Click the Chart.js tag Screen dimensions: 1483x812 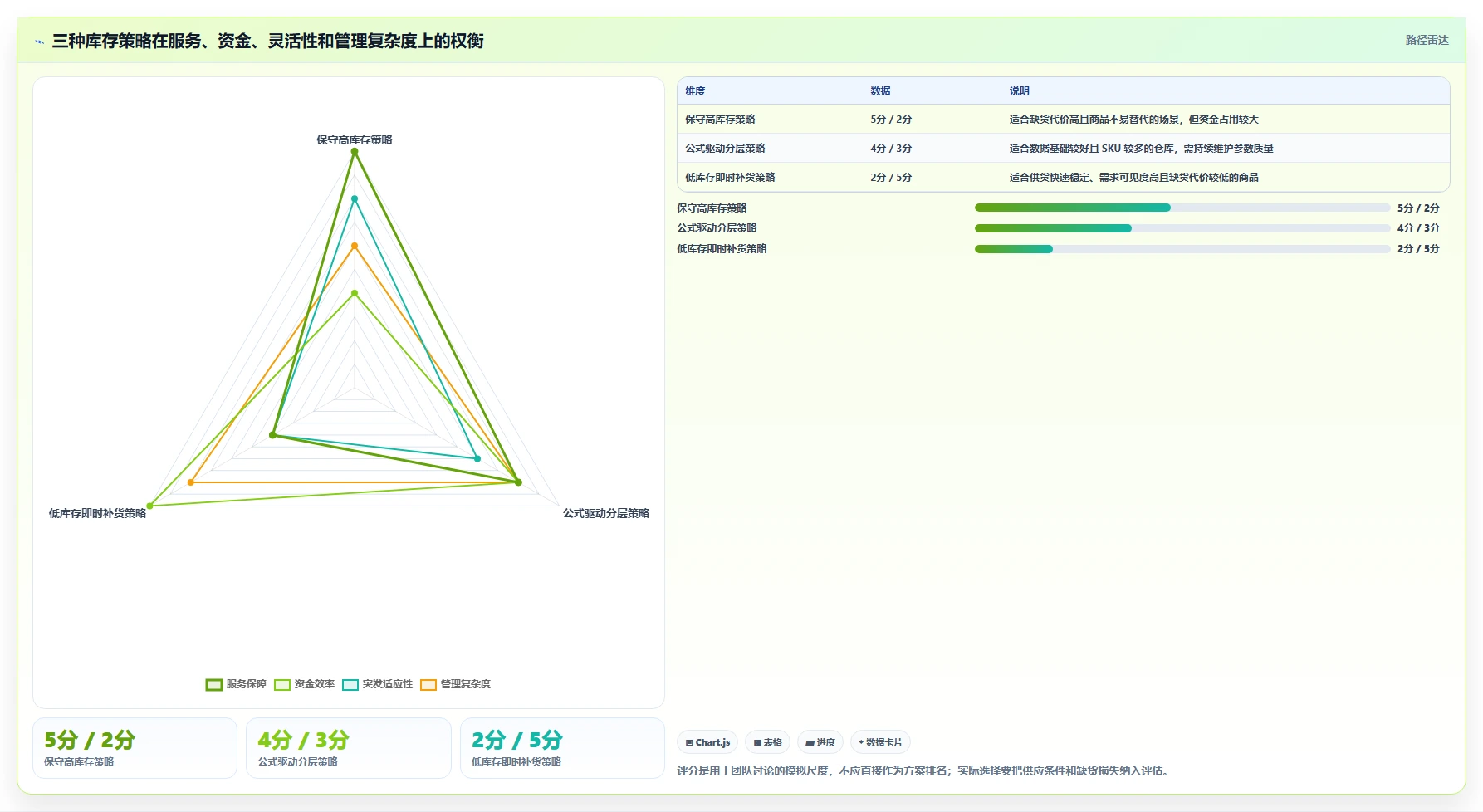(707, 742)
